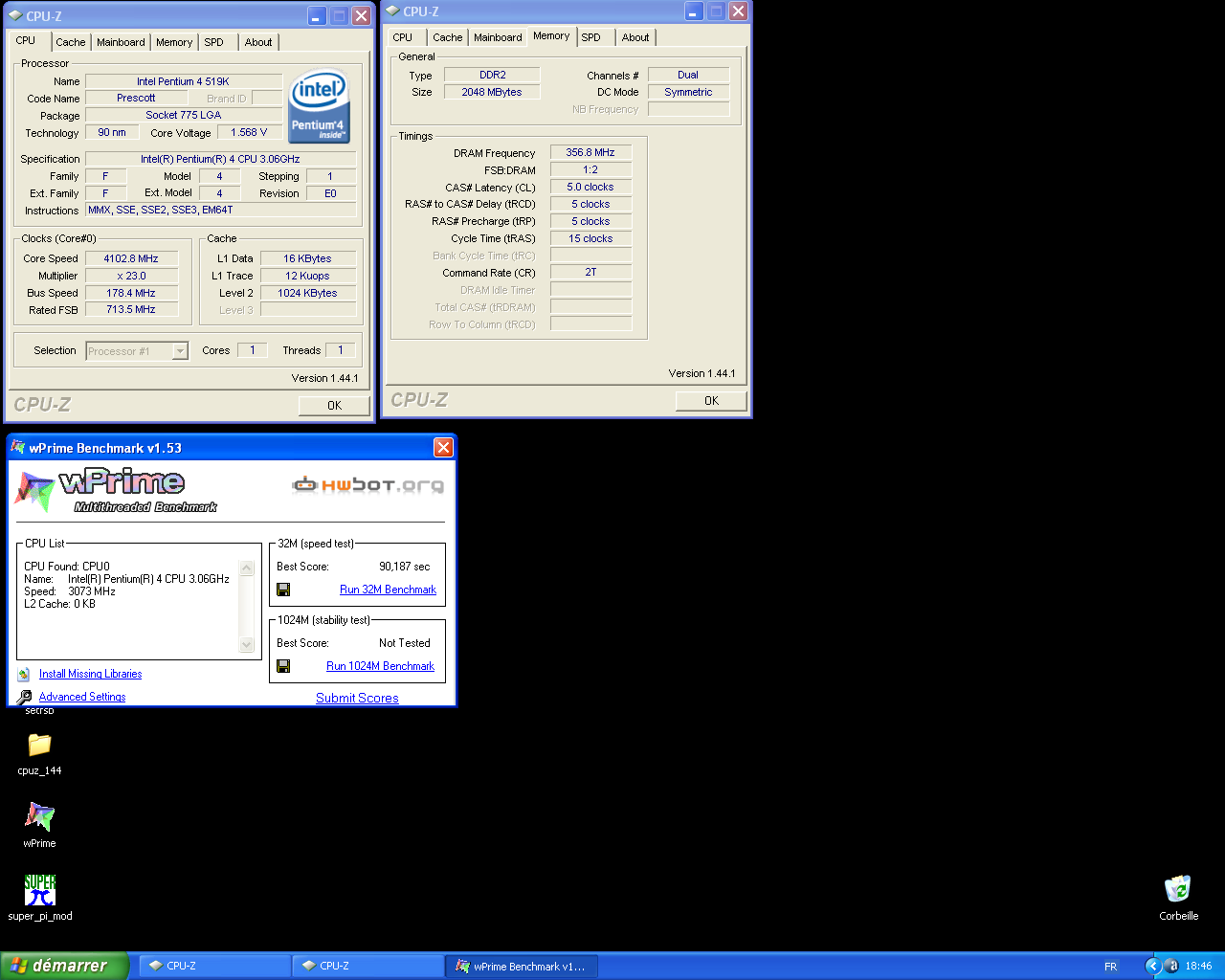Click the Advanced Settings wrench icon
The image size is (1225, 980).
coord(24,697)
